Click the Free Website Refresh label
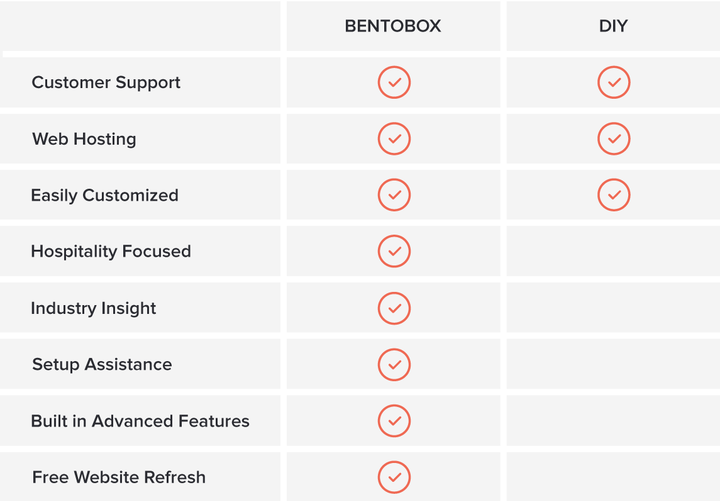Viewport: 720px width, 501px height. 118,478
